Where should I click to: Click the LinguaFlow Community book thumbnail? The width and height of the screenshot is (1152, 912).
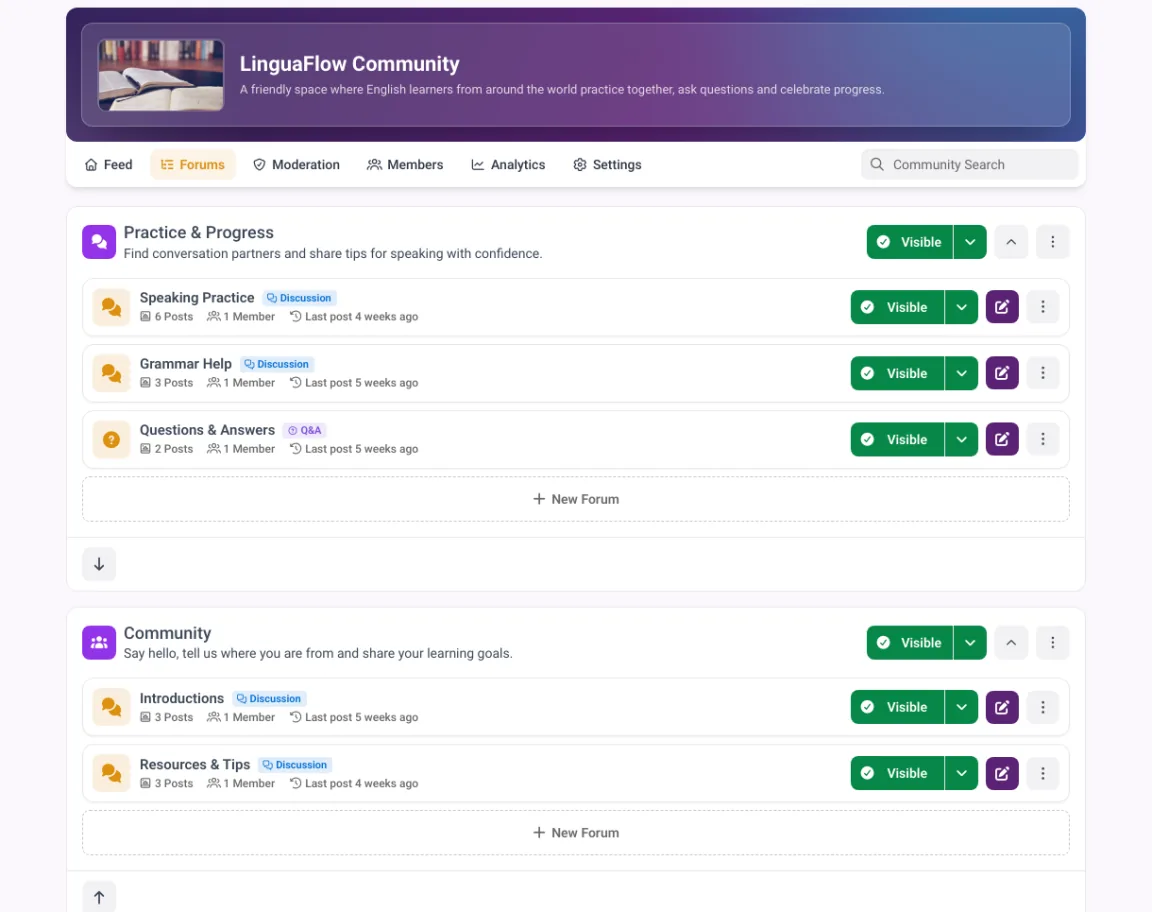coord(161,75)
